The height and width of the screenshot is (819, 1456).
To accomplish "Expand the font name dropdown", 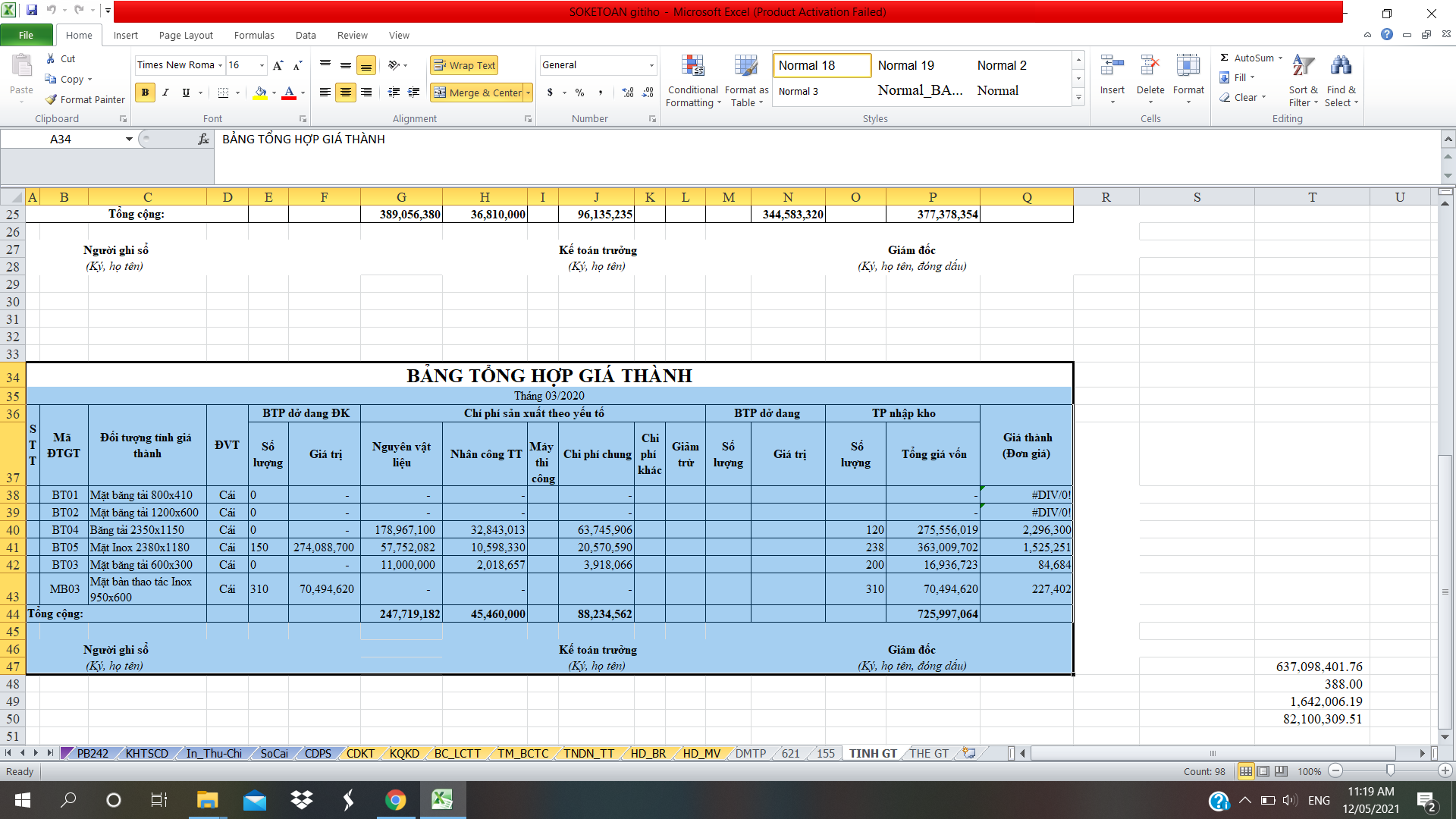I will [221, 65].
